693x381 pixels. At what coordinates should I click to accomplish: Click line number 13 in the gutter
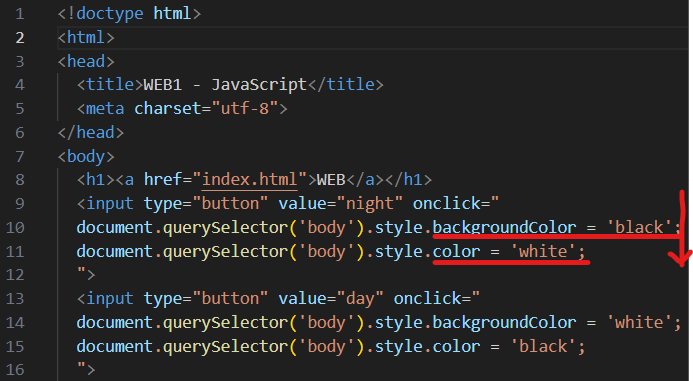click(15, 299)
